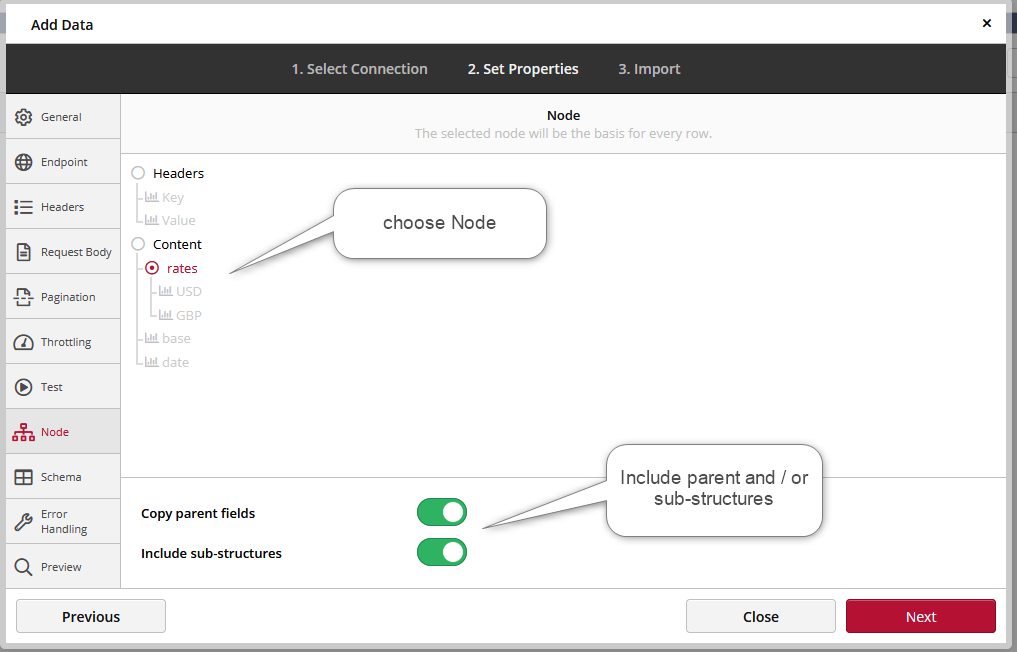This screenshot has width=1017, height=652.
Task: Choose the Content node radio button
Action: tap(138, 244)
